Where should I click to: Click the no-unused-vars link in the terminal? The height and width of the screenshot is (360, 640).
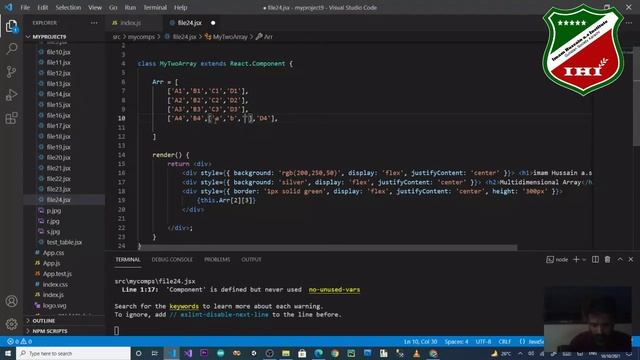pos(334,289)
